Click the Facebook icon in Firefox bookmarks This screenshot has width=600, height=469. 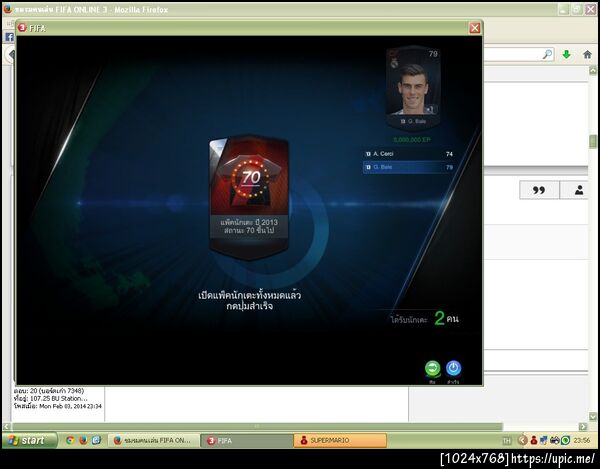click(x=10, y=37)
